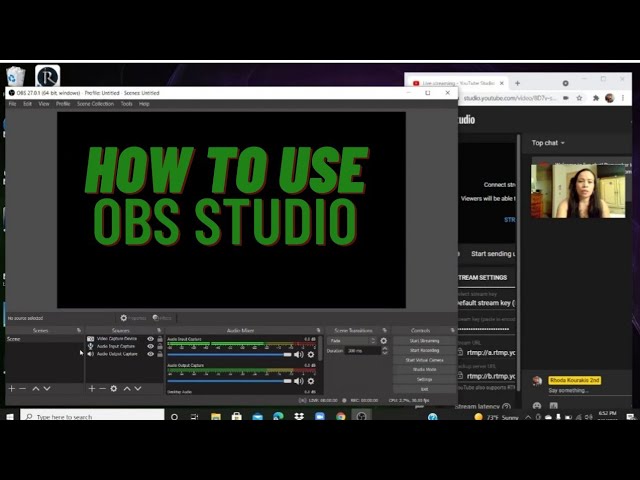
Task: Remove source using the Sources minus icon
Action: [x=102, y=389]
